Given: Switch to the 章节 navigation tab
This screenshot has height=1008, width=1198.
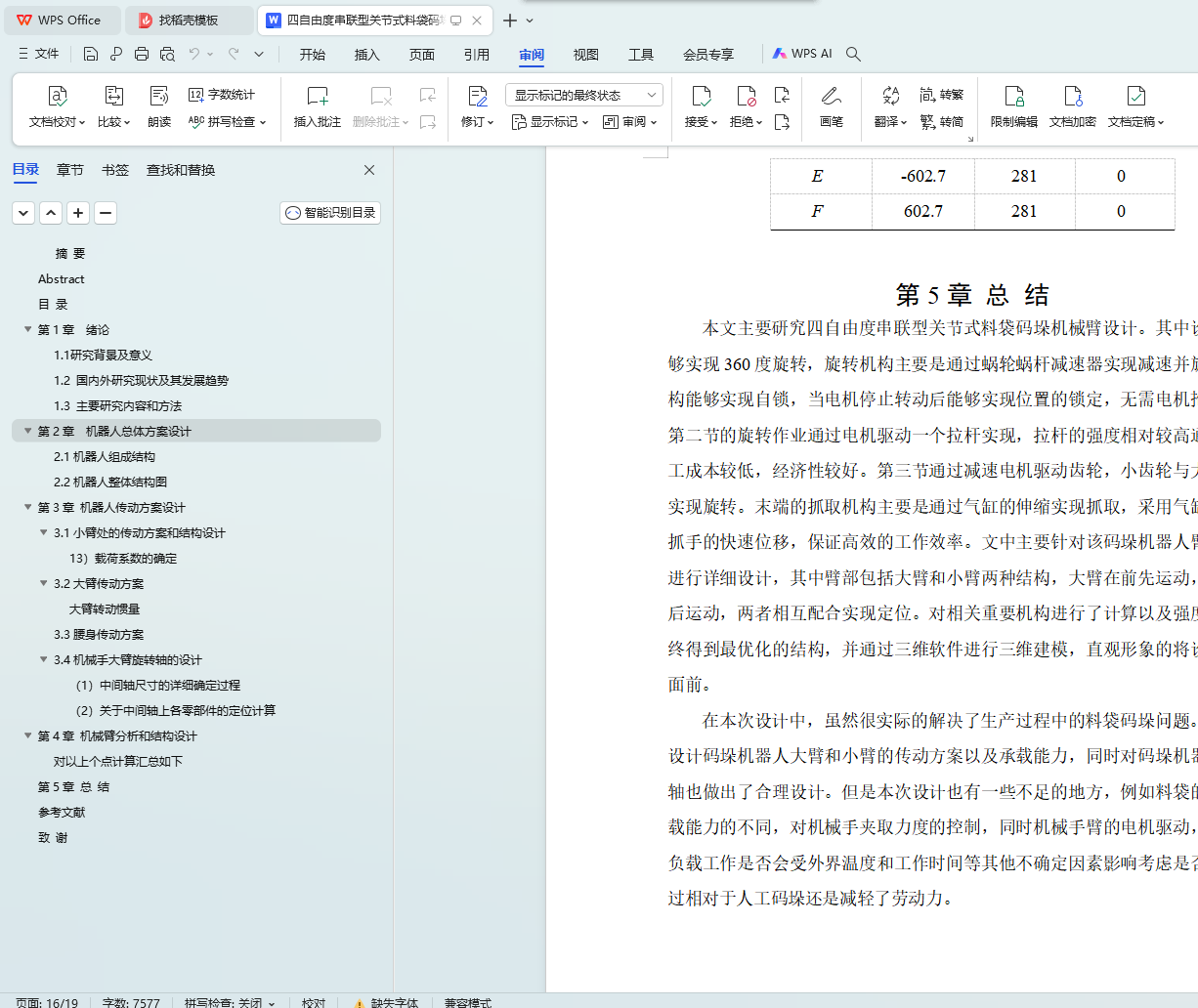Looking at the screenshot, I should (x=70, y=170).
